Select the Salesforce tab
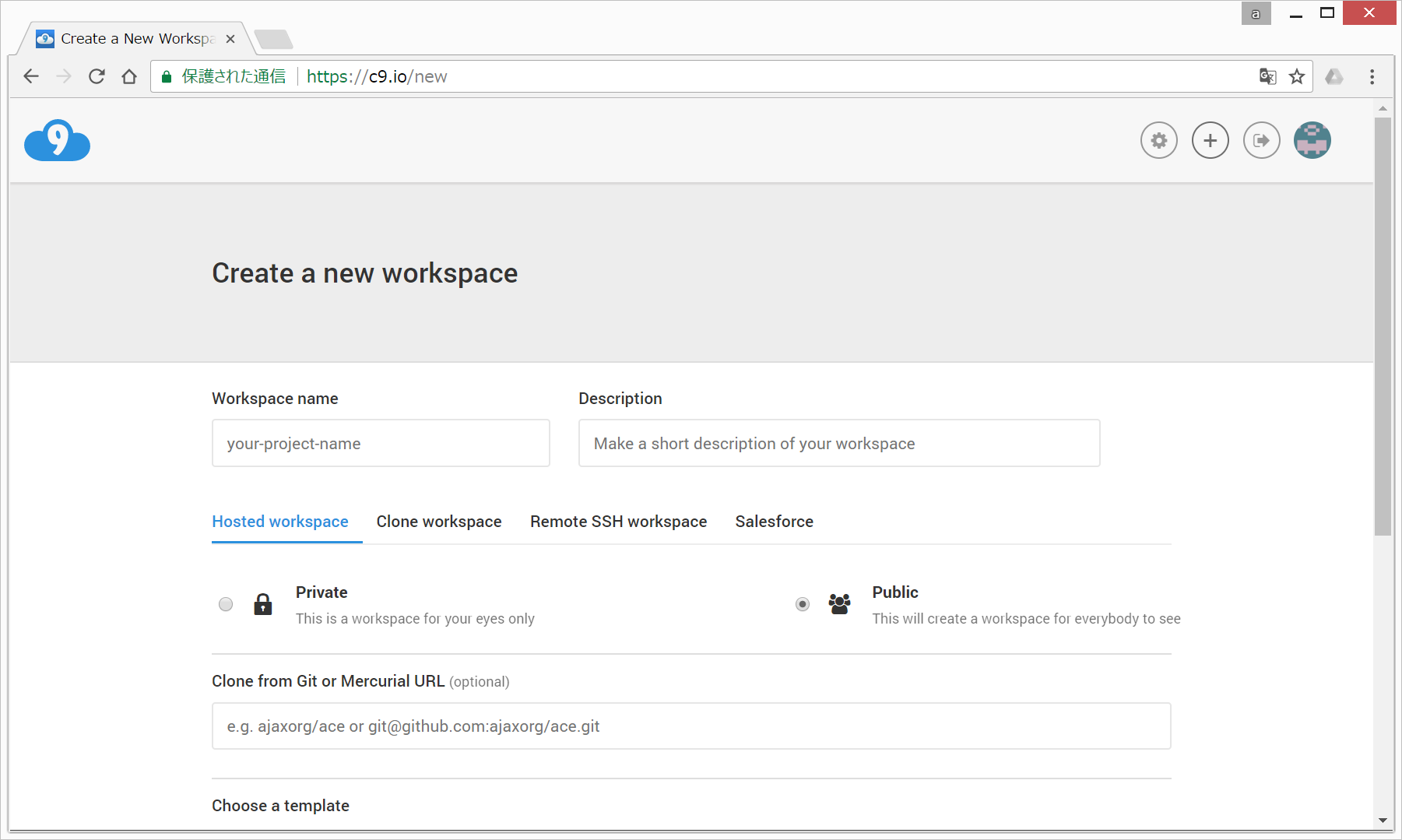This screenshot has width=1402, height=840. [774, 522]
